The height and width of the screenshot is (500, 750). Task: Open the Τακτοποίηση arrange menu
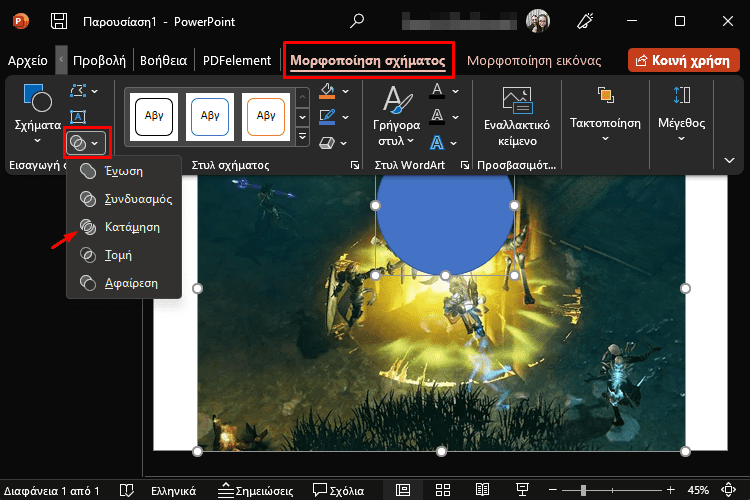605,114
